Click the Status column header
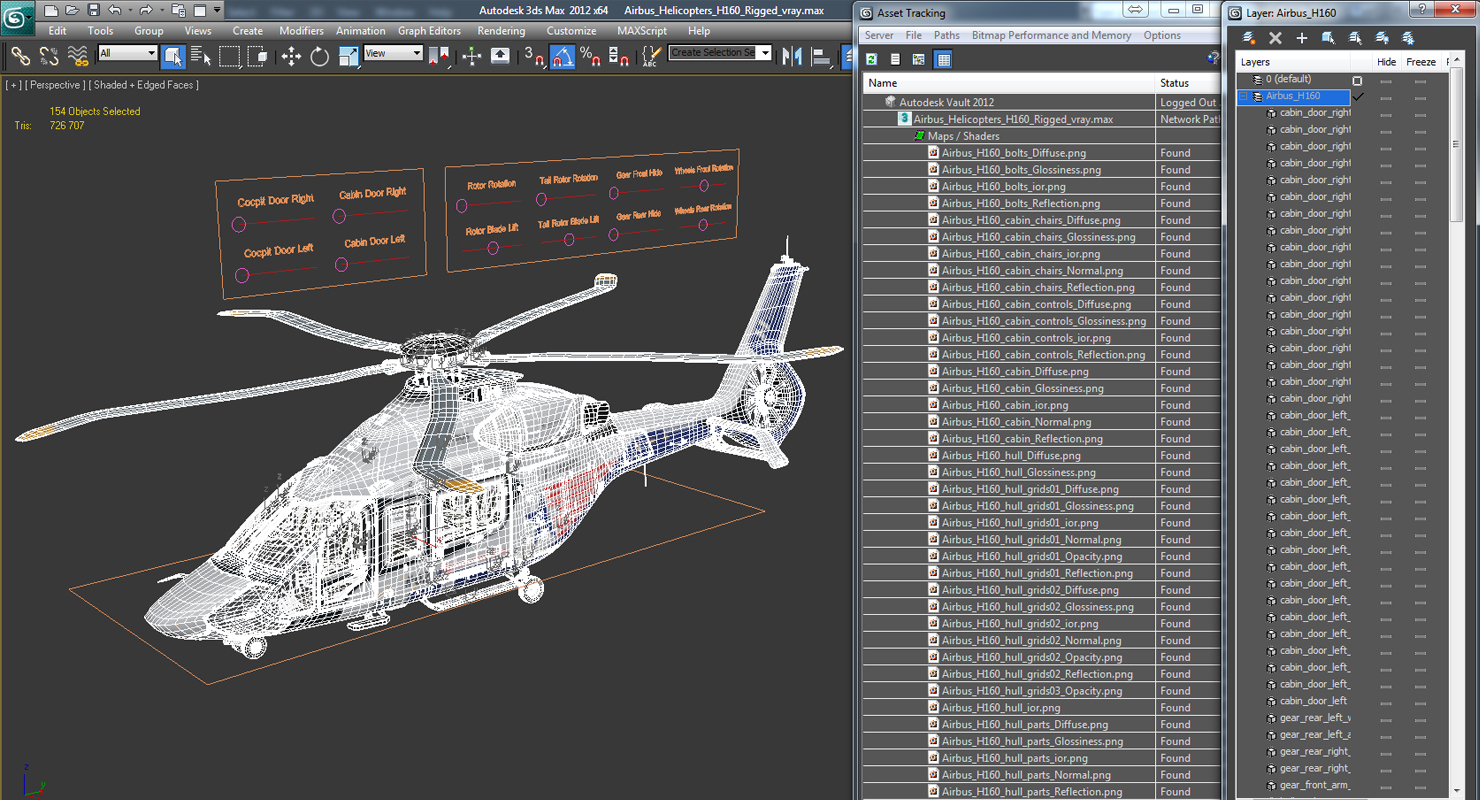The height and width of the screenshot is (800, 1480). 1187,83
